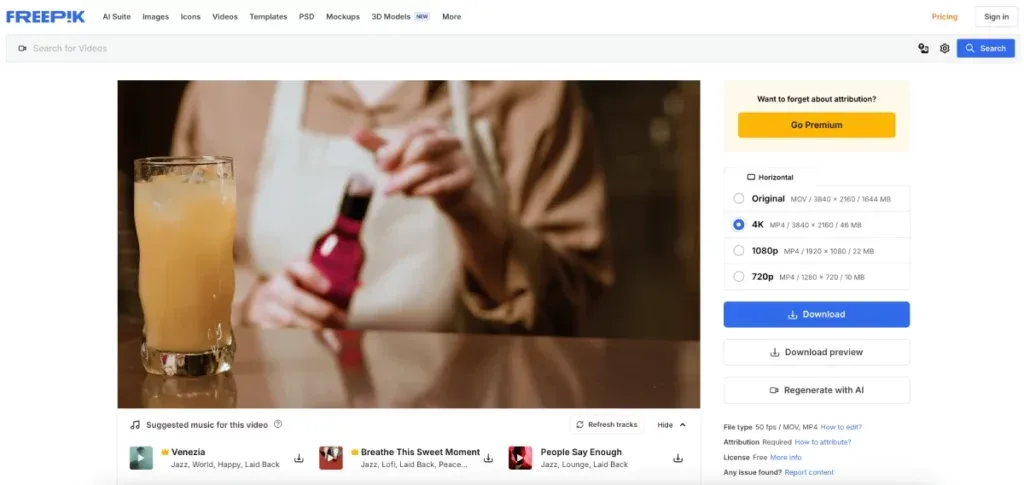Click the blue Download button
This screenshot has height=485, width=1024.
(816, 315)
